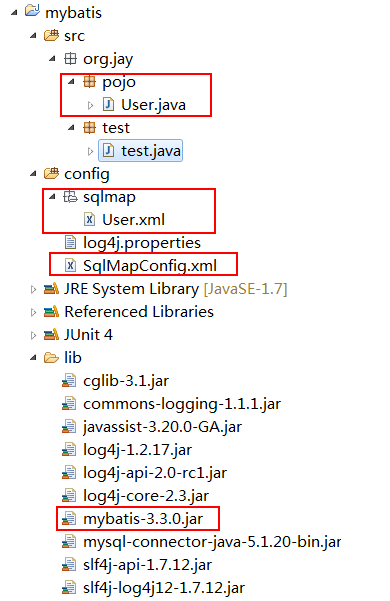390x601 pixels.
Task: Expand the User.java class node
Action: click(x=90, y=105)
